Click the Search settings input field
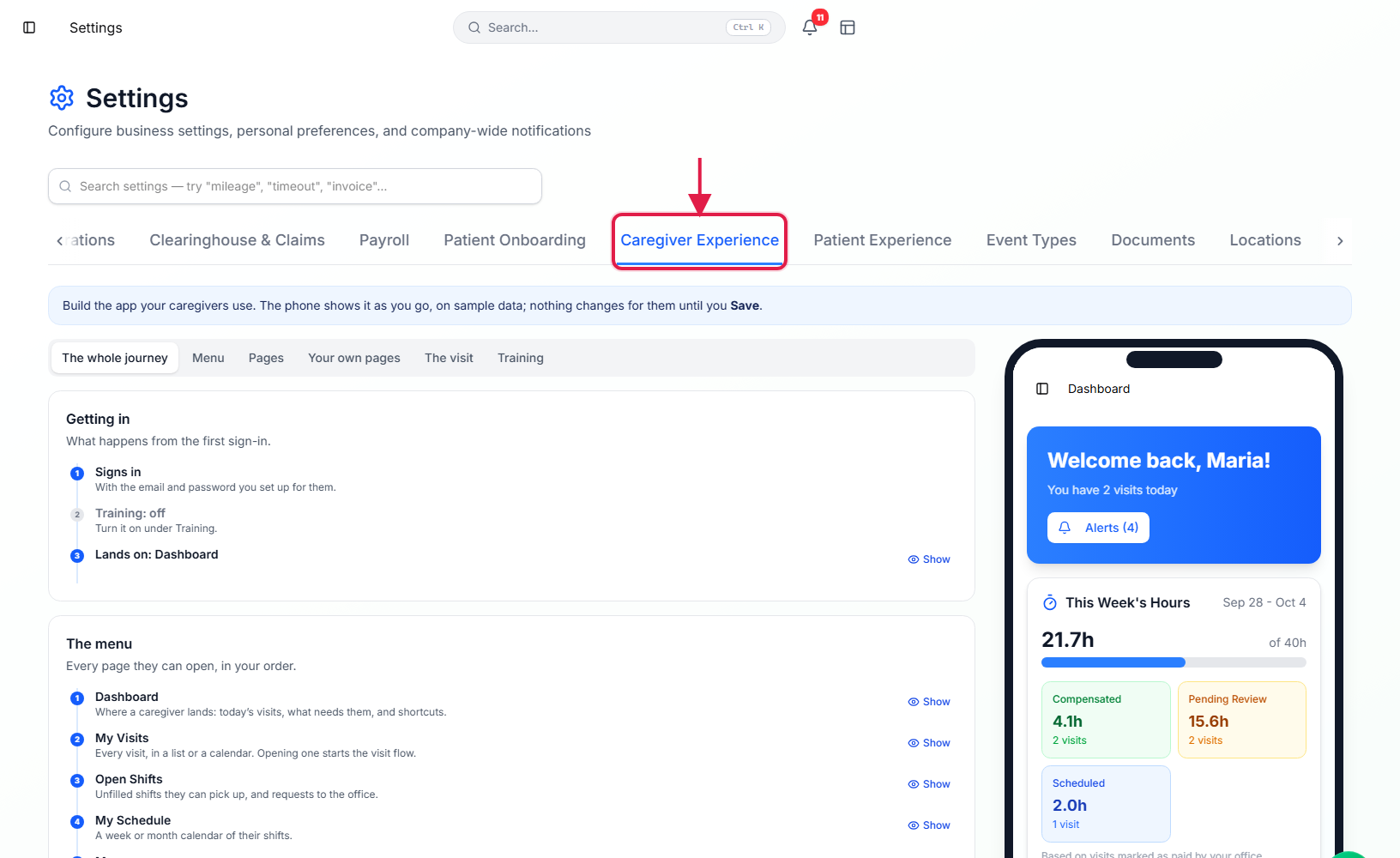 (x=295, y=186)
